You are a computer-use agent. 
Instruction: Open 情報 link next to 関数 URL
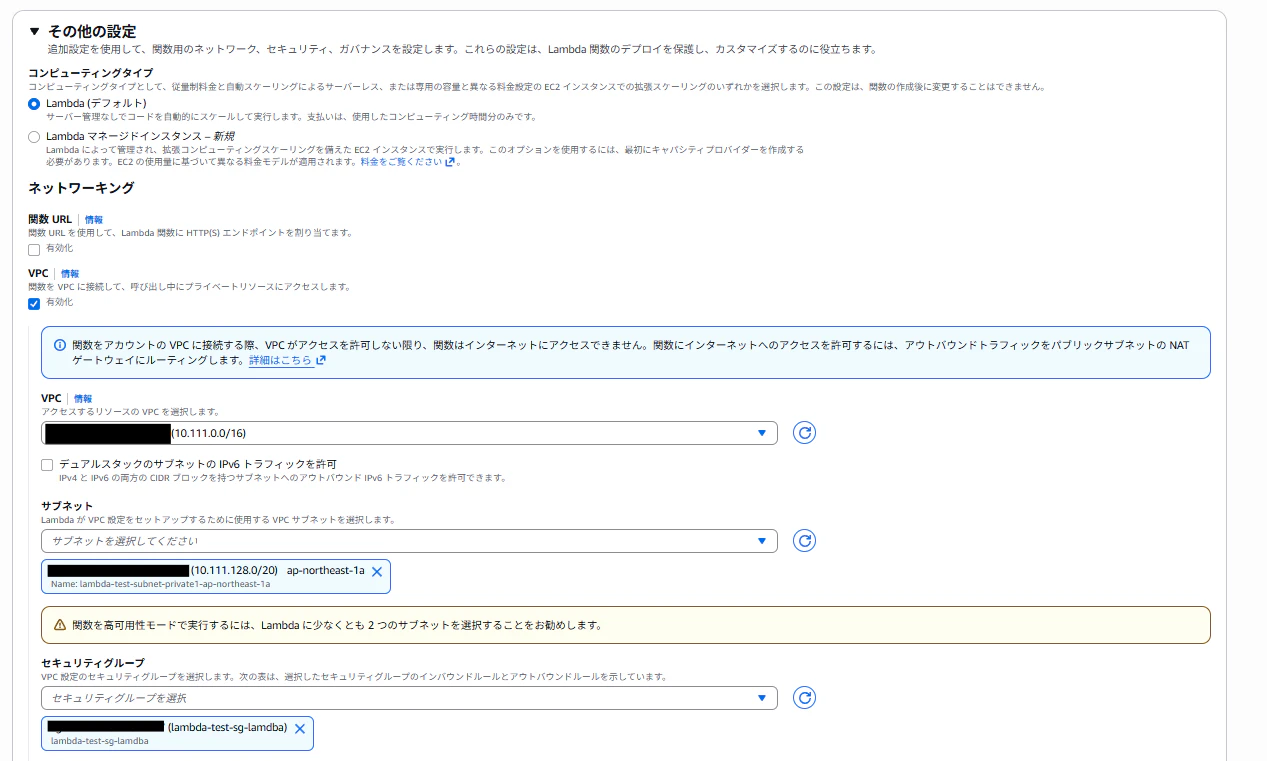(93, 219)
